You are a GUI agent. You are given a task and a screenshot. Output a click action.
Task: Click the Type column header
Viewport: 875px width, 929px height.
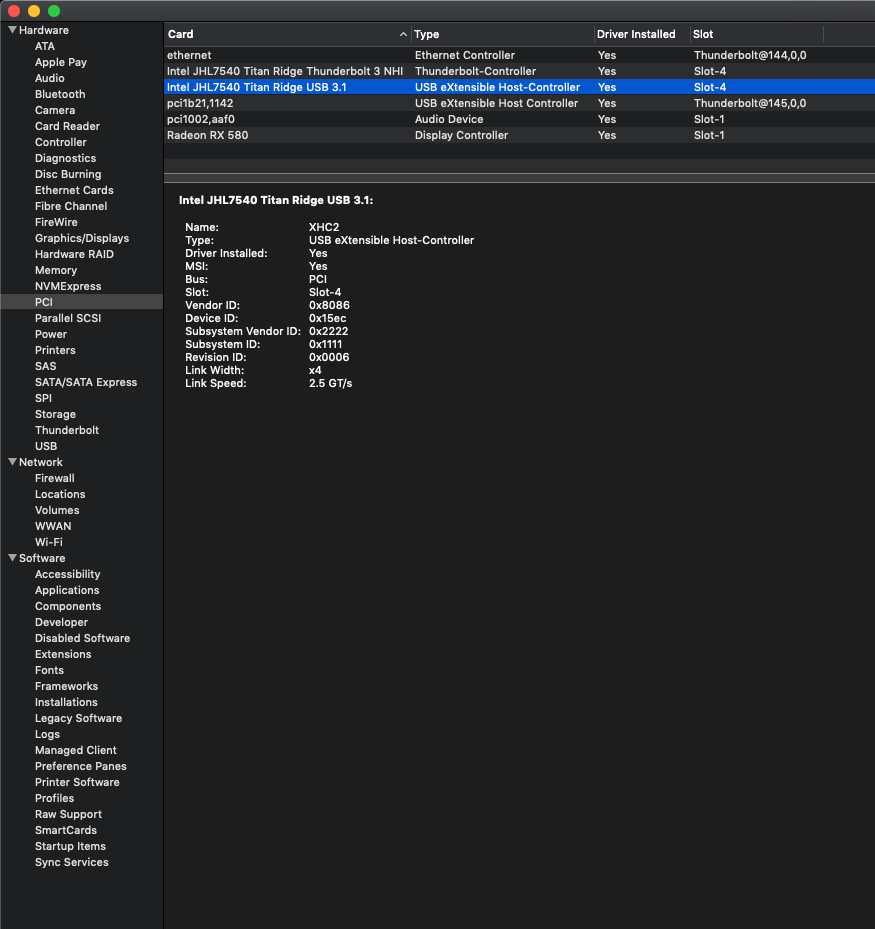point(500,34)
